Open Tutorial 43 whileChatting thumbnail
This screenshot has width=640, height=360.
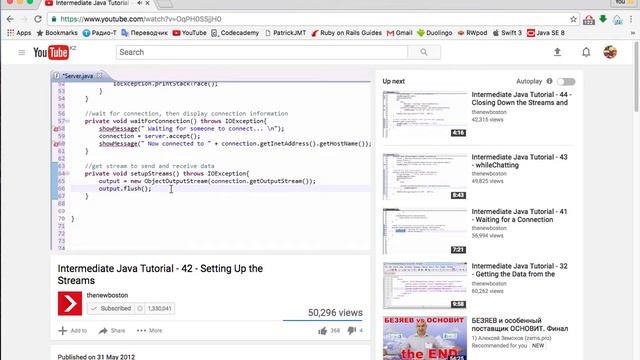point(424,177)
